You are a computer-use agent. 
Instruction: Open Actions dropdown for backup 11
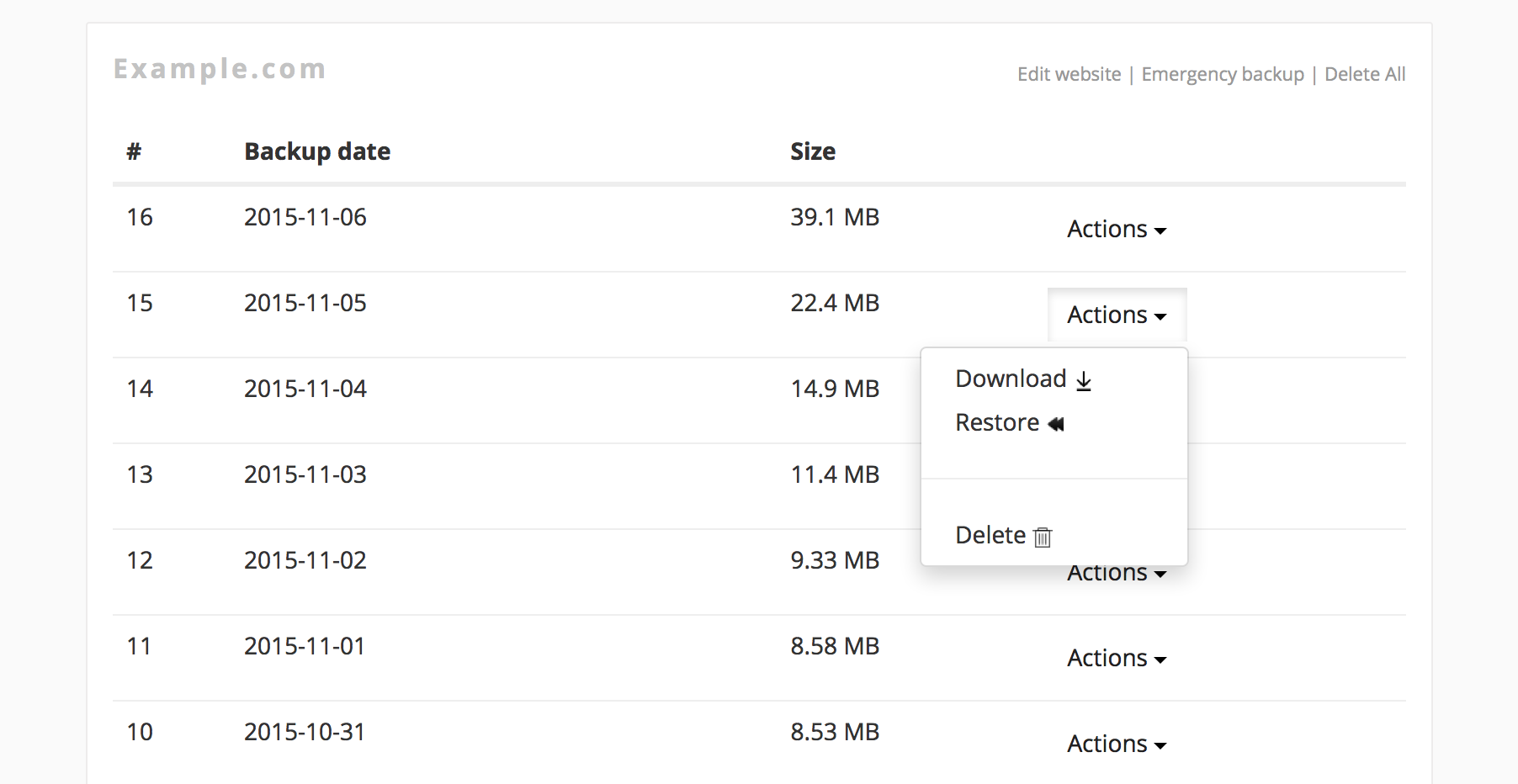[x=1116, y=659]
